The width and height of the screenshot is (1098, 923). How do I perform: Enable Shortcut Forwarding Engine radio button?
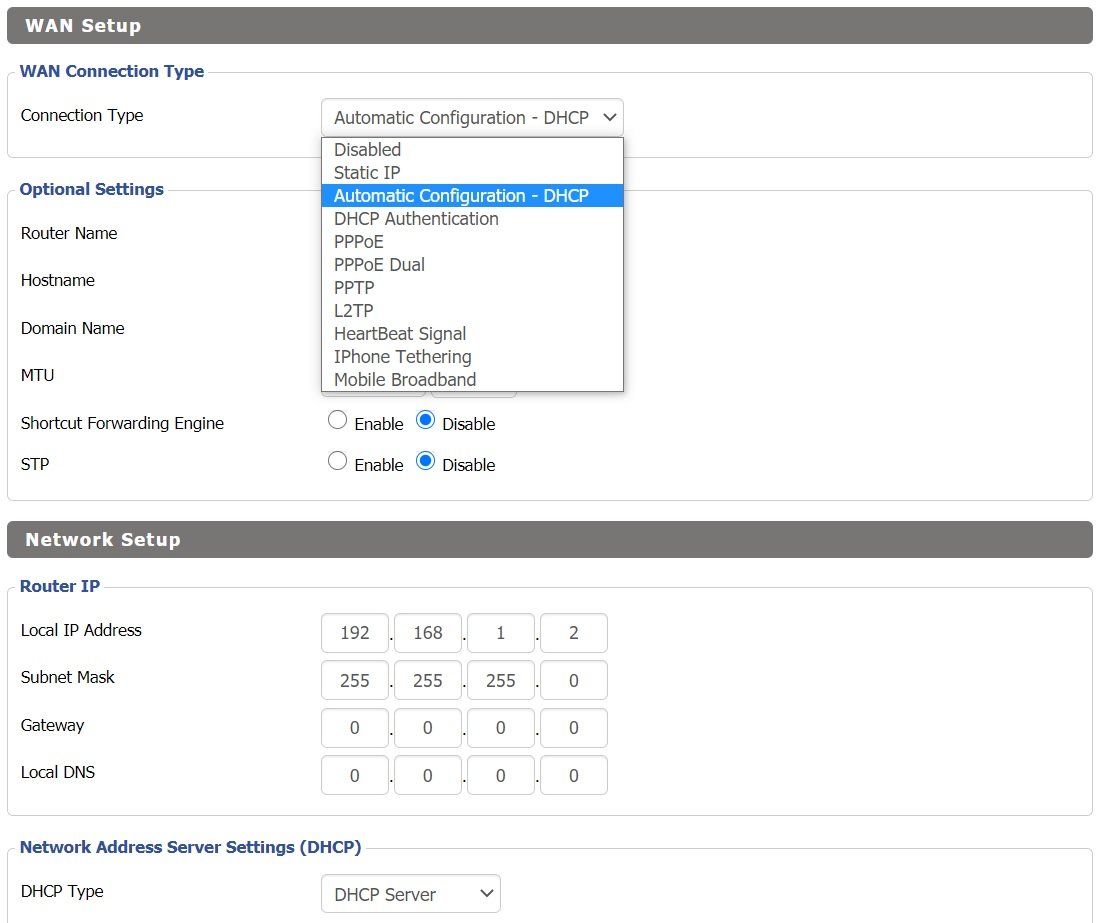click(x=338, y=421)
